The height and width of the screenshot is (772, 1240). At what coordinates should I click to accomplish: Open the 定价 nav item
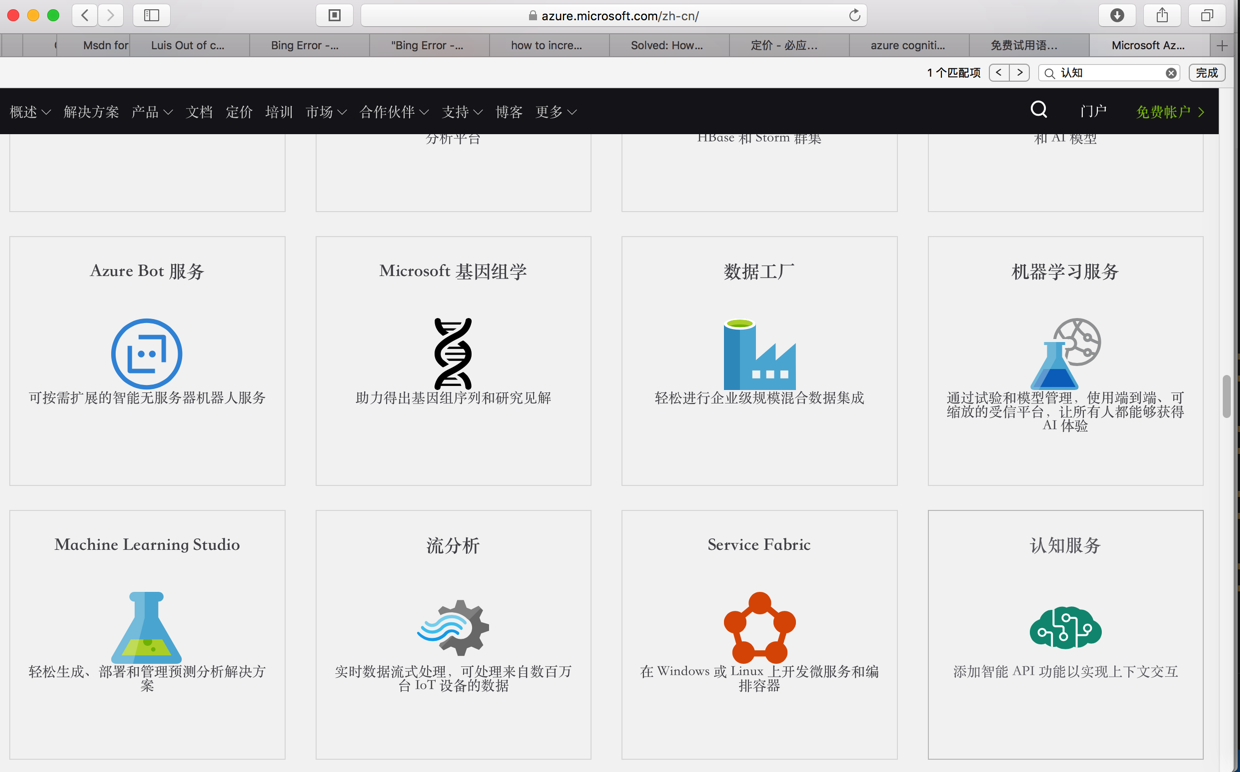pos(239,112)
